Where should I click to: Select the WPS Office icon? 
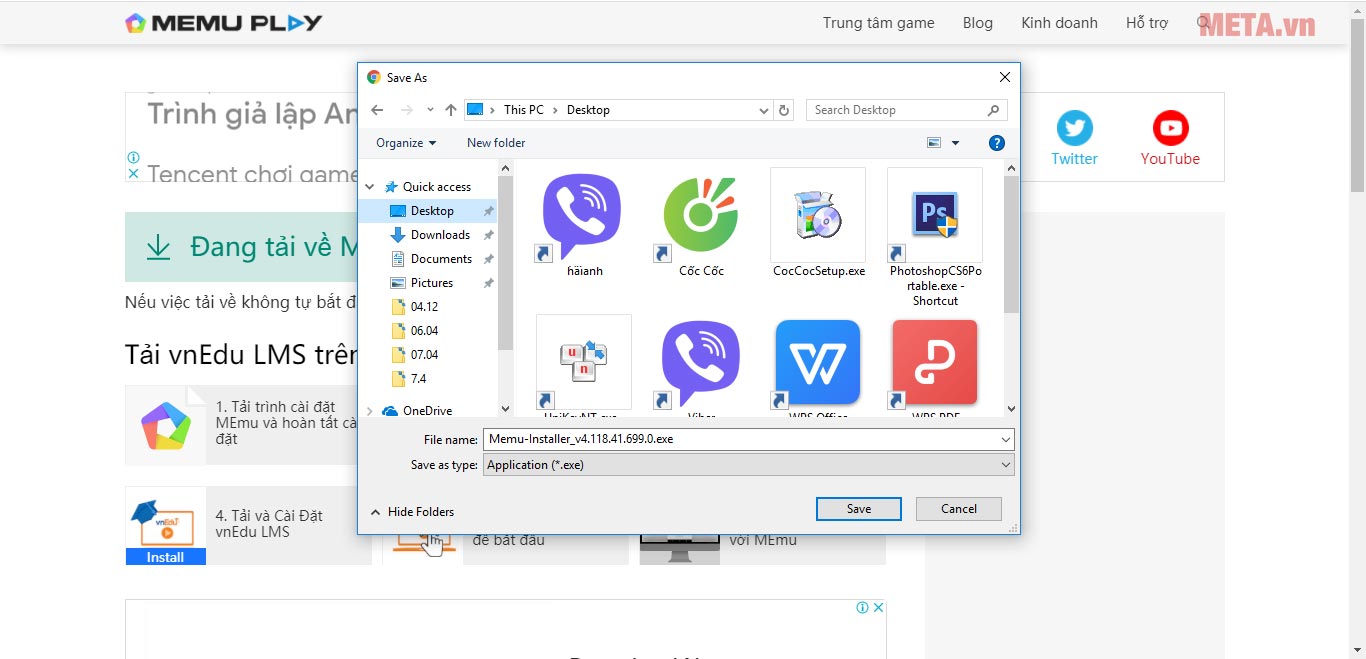coord(817,360)
